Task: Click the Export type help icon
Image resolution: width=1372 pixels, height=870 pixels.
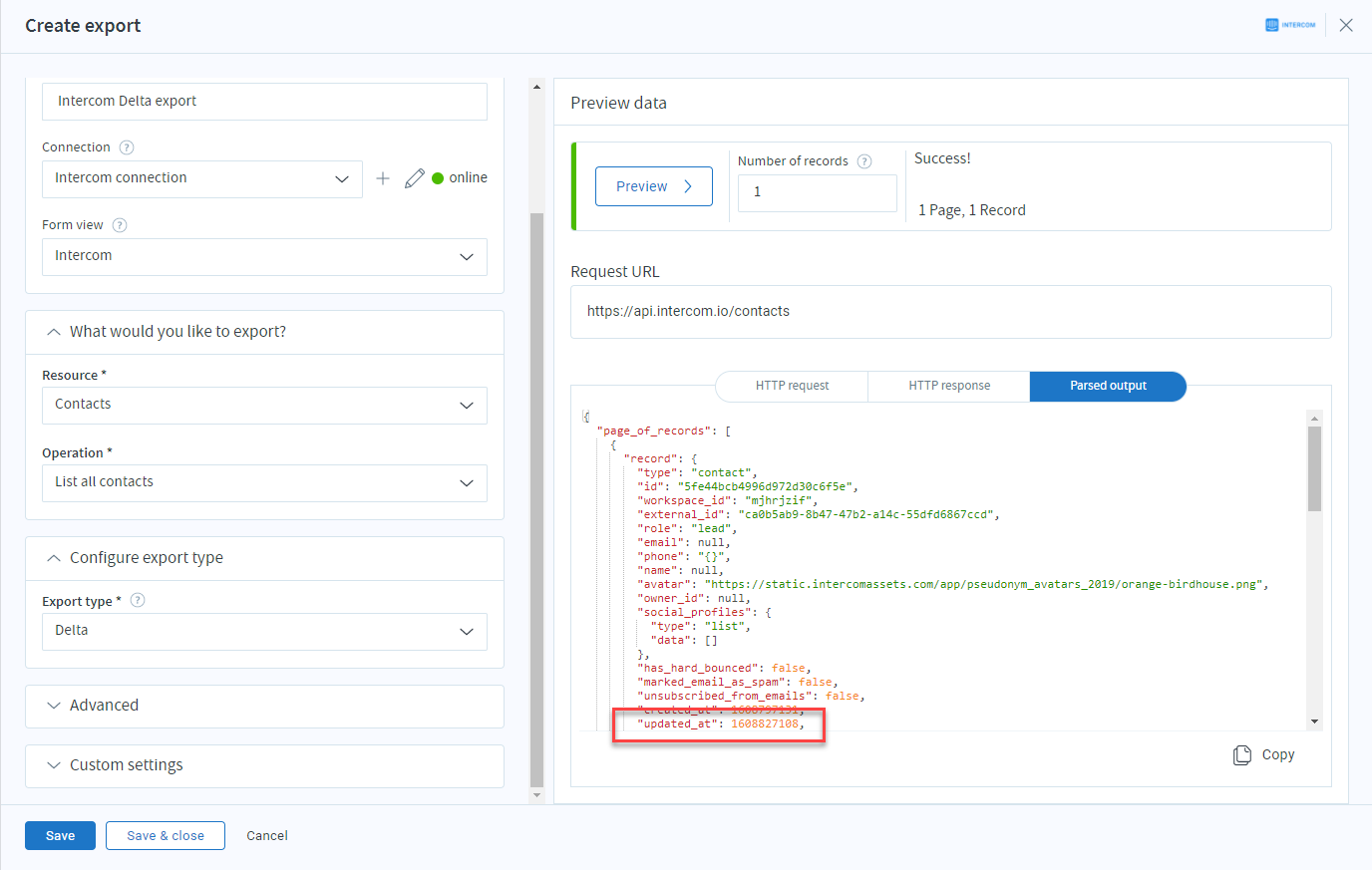Action: [x=138, y=600]
